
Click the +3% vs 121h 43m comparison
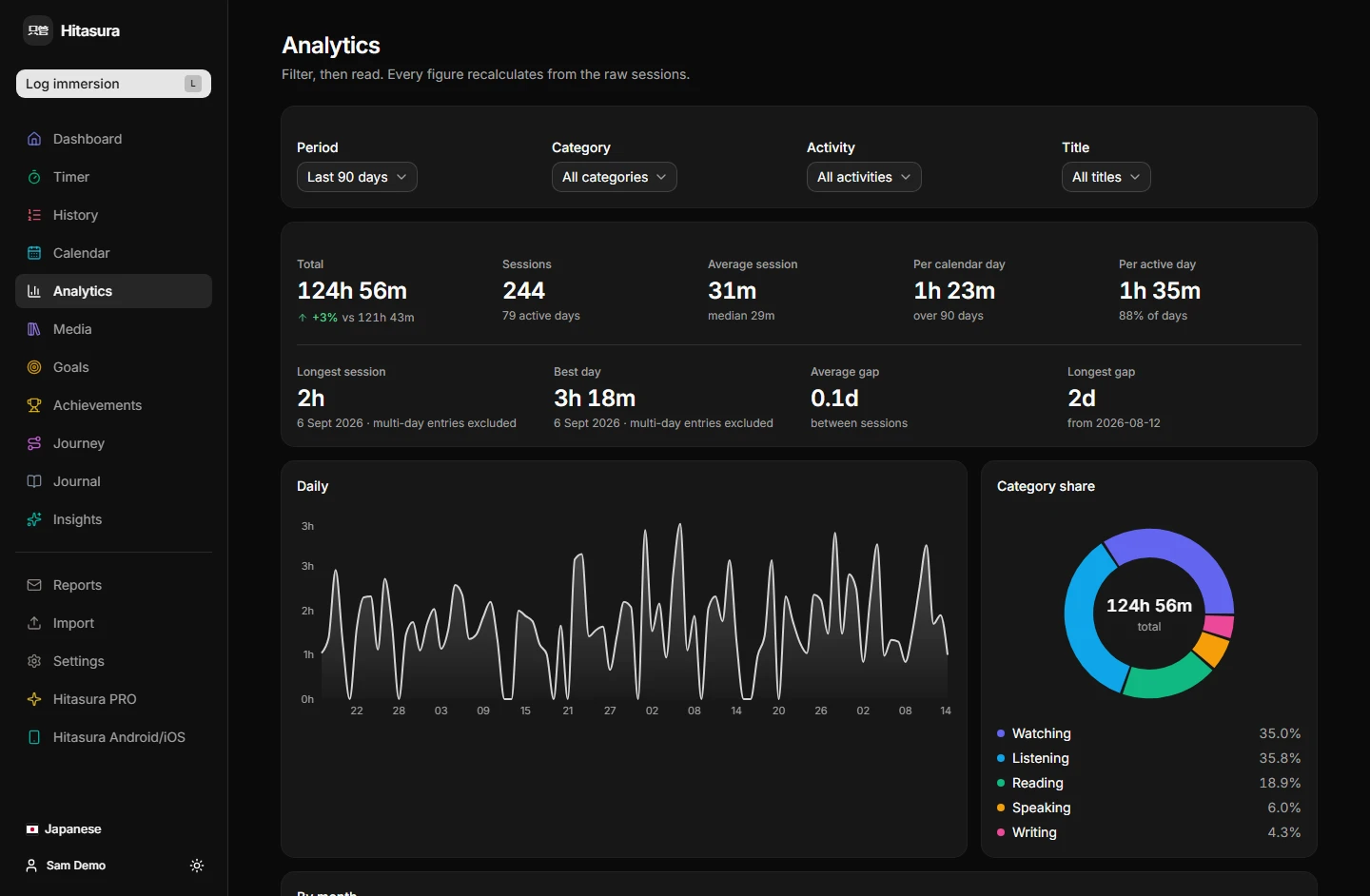tap(356, 318)
